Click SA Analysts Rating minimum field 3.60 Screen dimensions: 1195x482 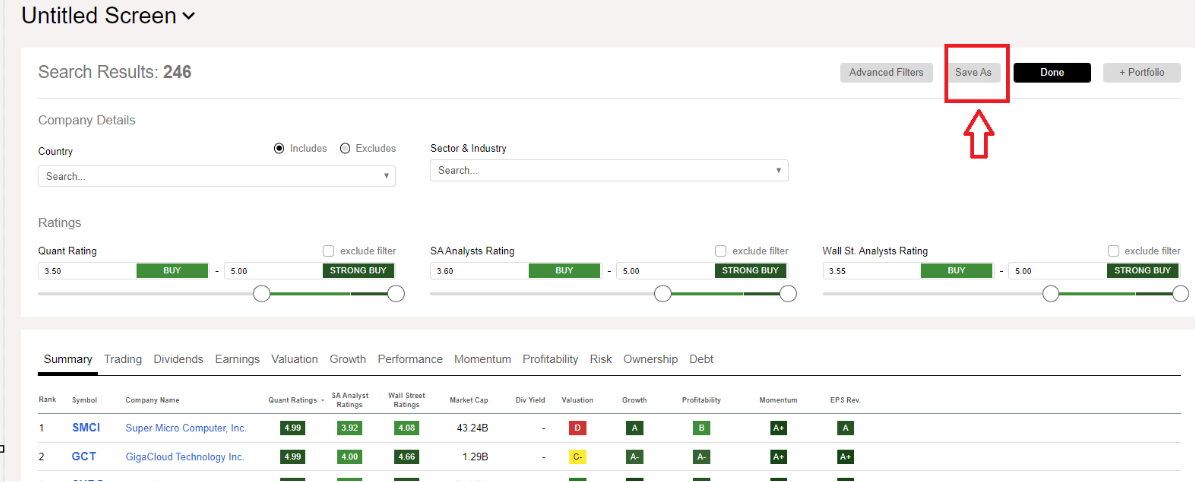tap(479, 271)
